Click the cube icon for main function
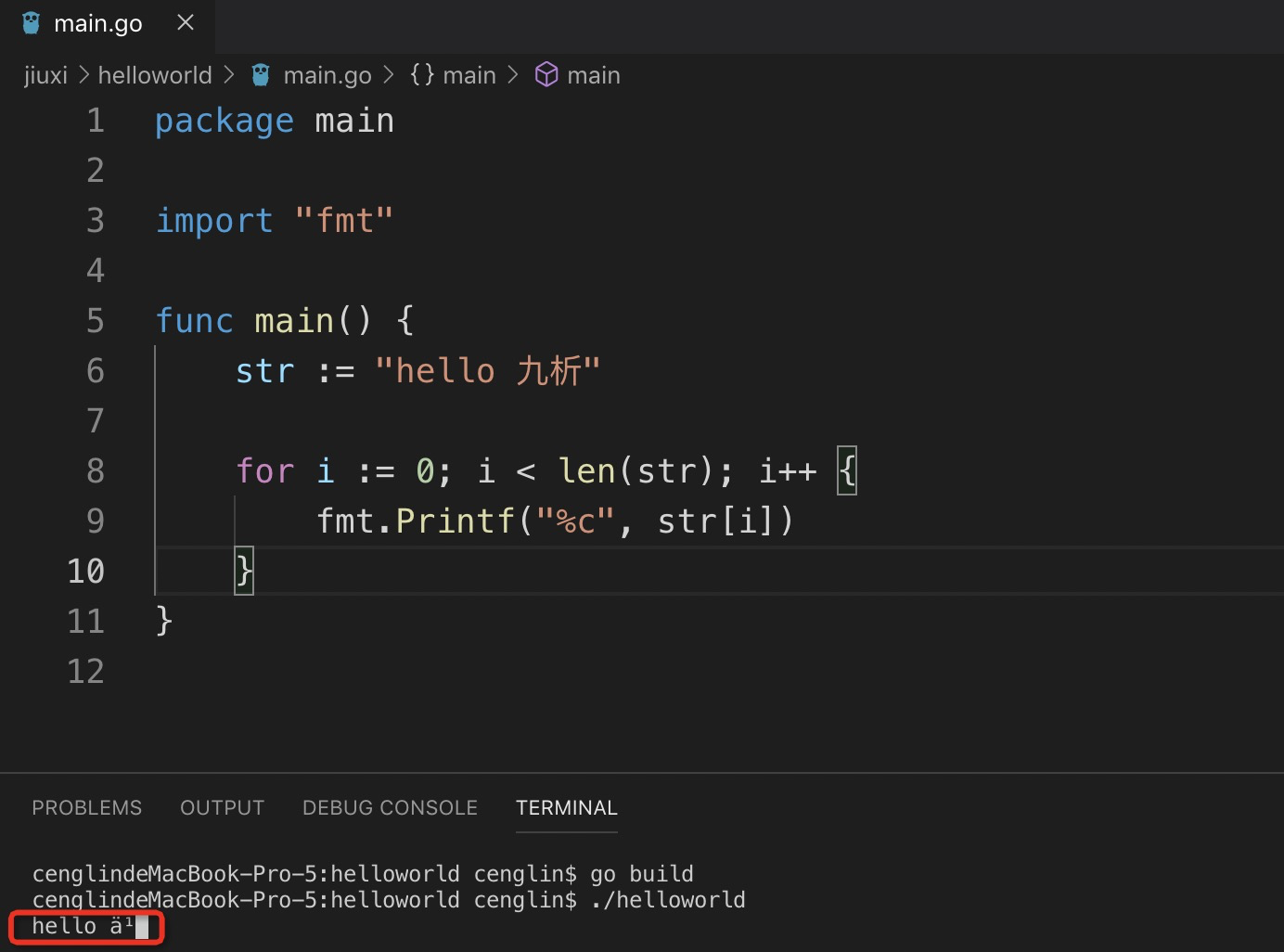This screenshot has width=1284, height=952. point(546,74)
